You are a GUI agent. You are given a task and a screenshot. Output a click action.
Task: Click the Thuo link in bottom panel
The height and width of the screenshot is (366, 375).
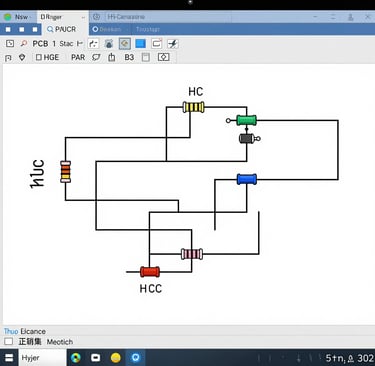11,331
